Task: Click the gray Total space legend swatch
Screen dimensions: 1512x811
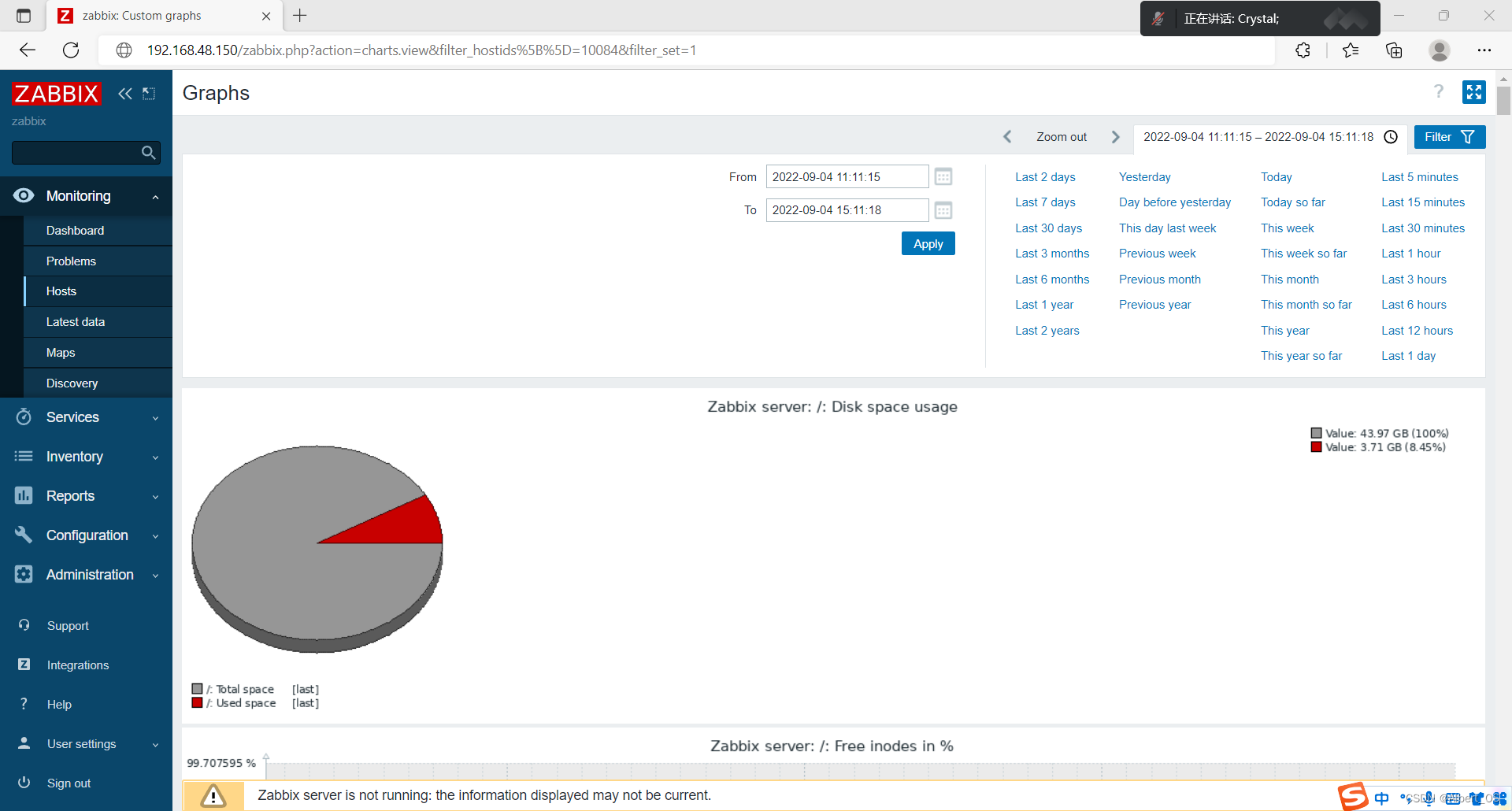Action: 197,689
